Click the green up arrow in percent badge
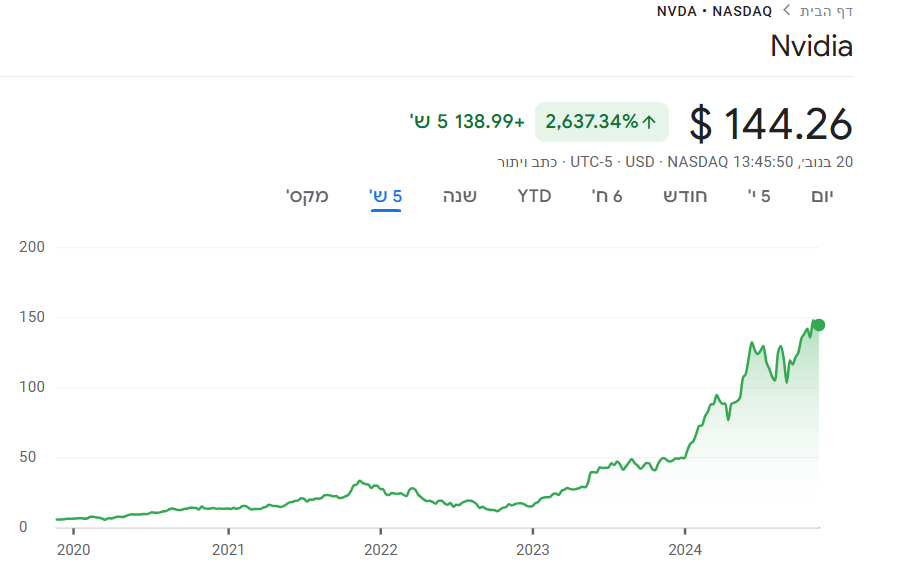This screenshot has height=568, width=897. point(649,122)
